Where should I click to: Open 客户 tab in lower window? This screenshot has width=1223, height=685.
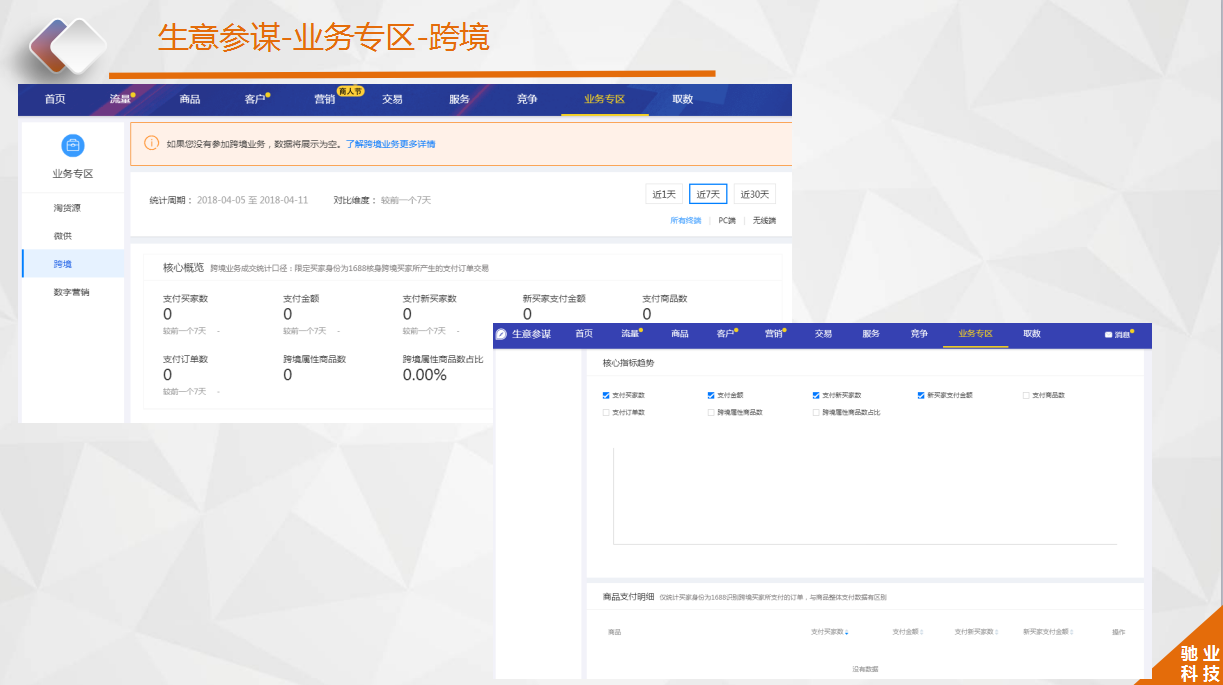[726, 334]
